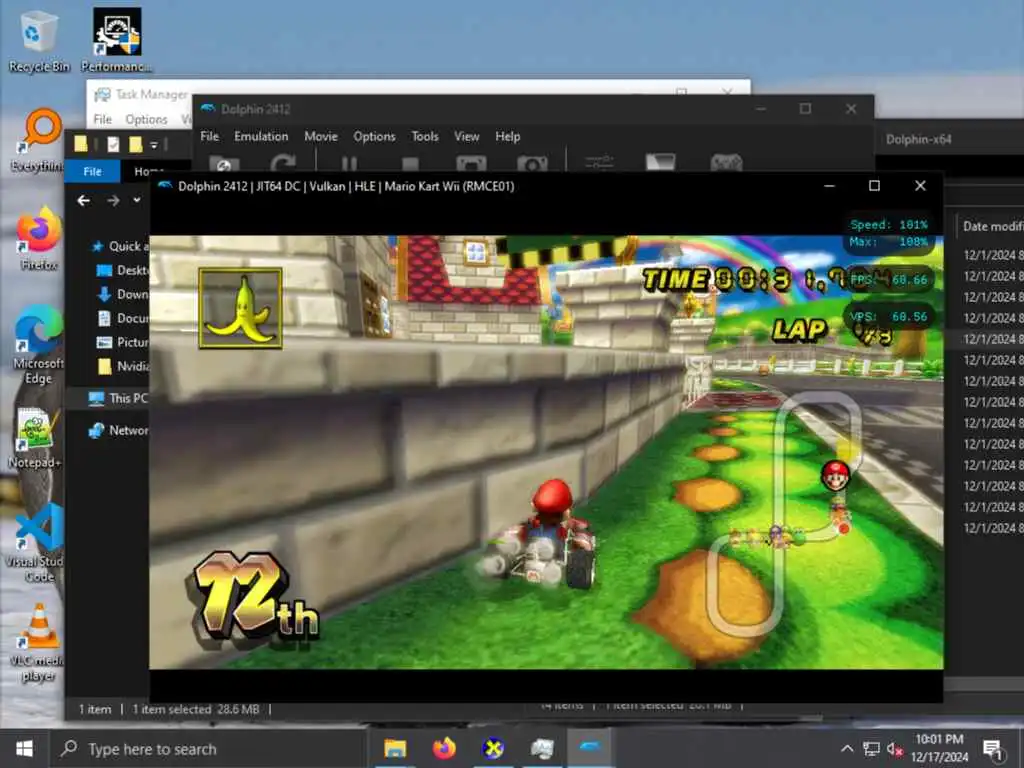1024x768 pixels.
Task: Open the File menu in Dolphin
Action: pos(210,136)
